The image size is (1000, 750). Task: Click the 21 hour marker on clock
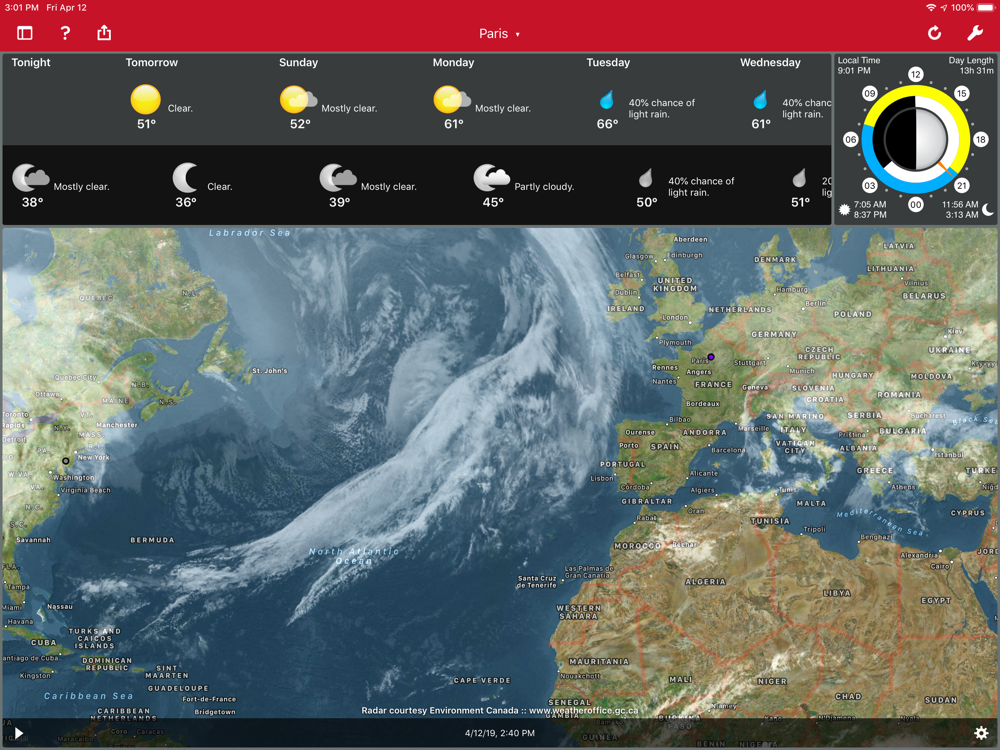point(962,186)
